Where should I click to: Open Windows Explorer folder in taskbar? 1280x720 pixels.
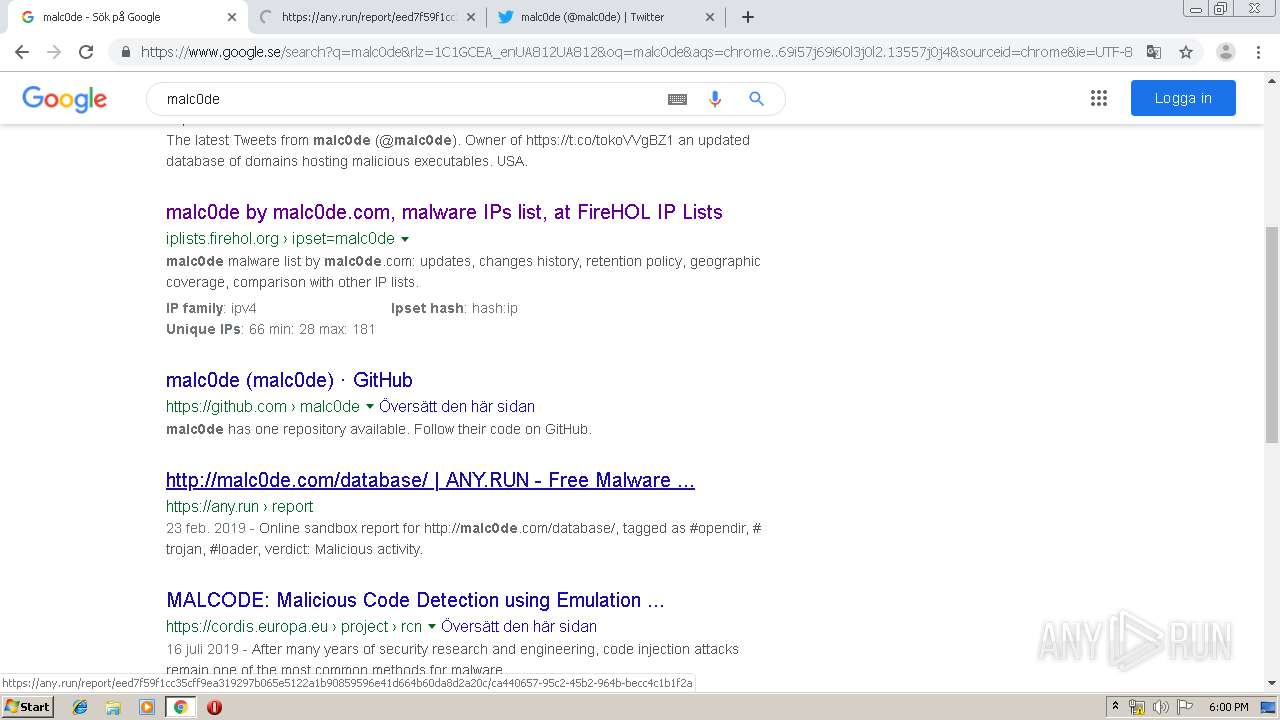click(x=113, y=707)
